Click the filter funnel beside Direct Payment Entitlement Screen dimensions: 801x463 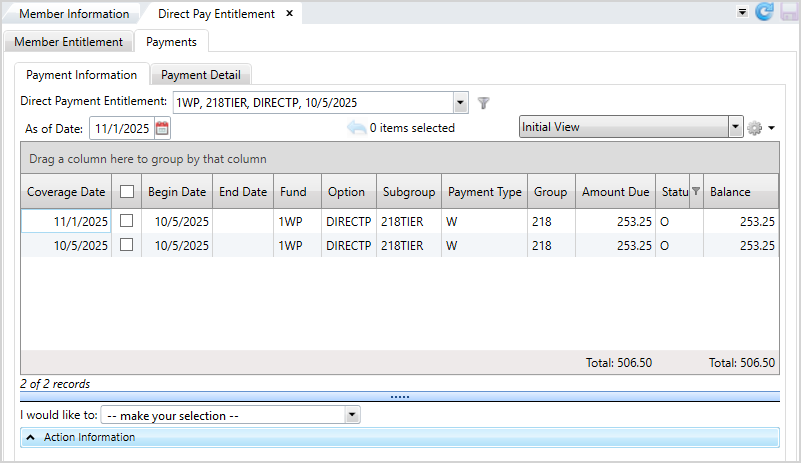pos(483,102)
